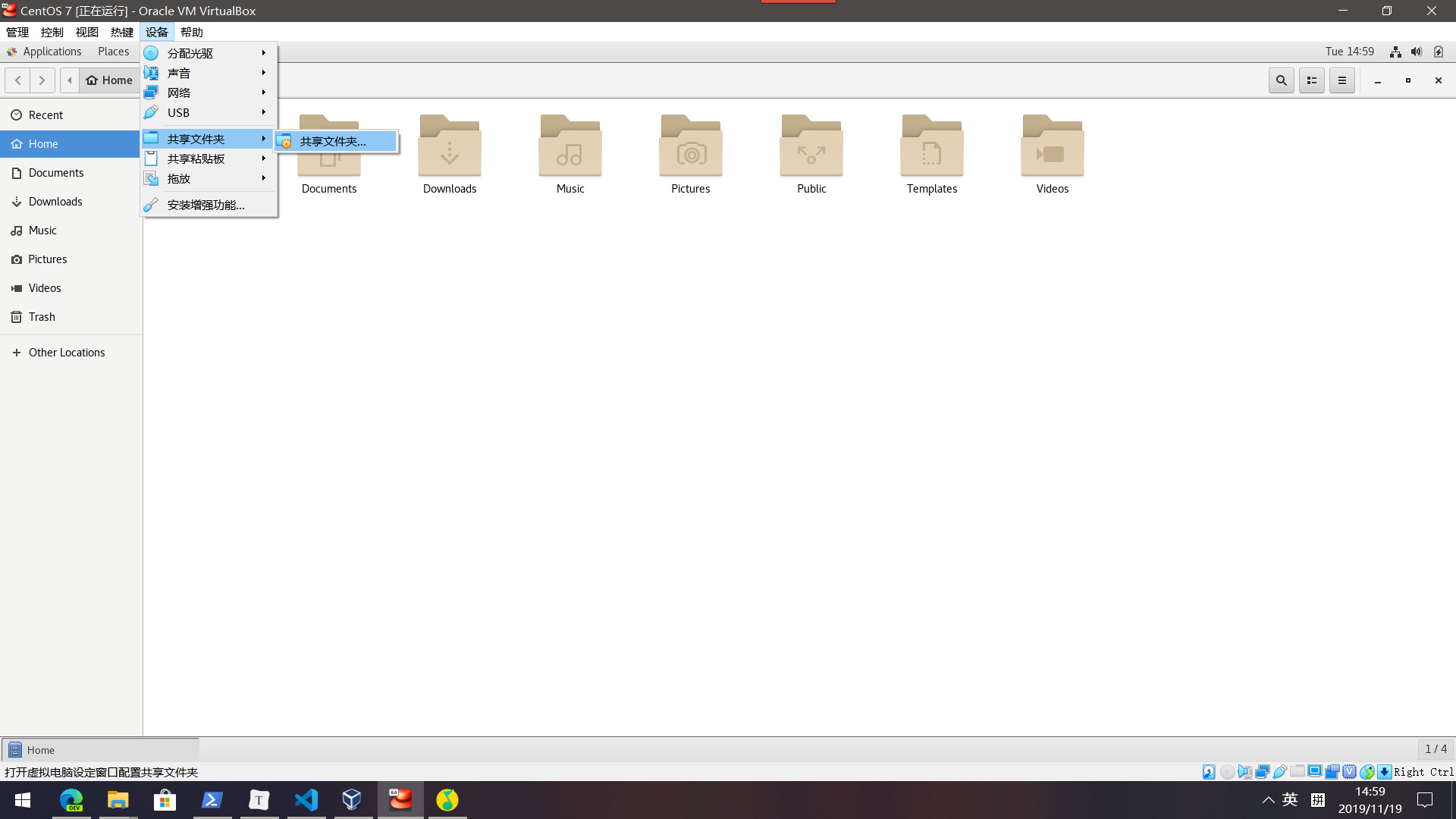
Task: Toggle list/grid view button
Action: click(x=1312, y=80)
